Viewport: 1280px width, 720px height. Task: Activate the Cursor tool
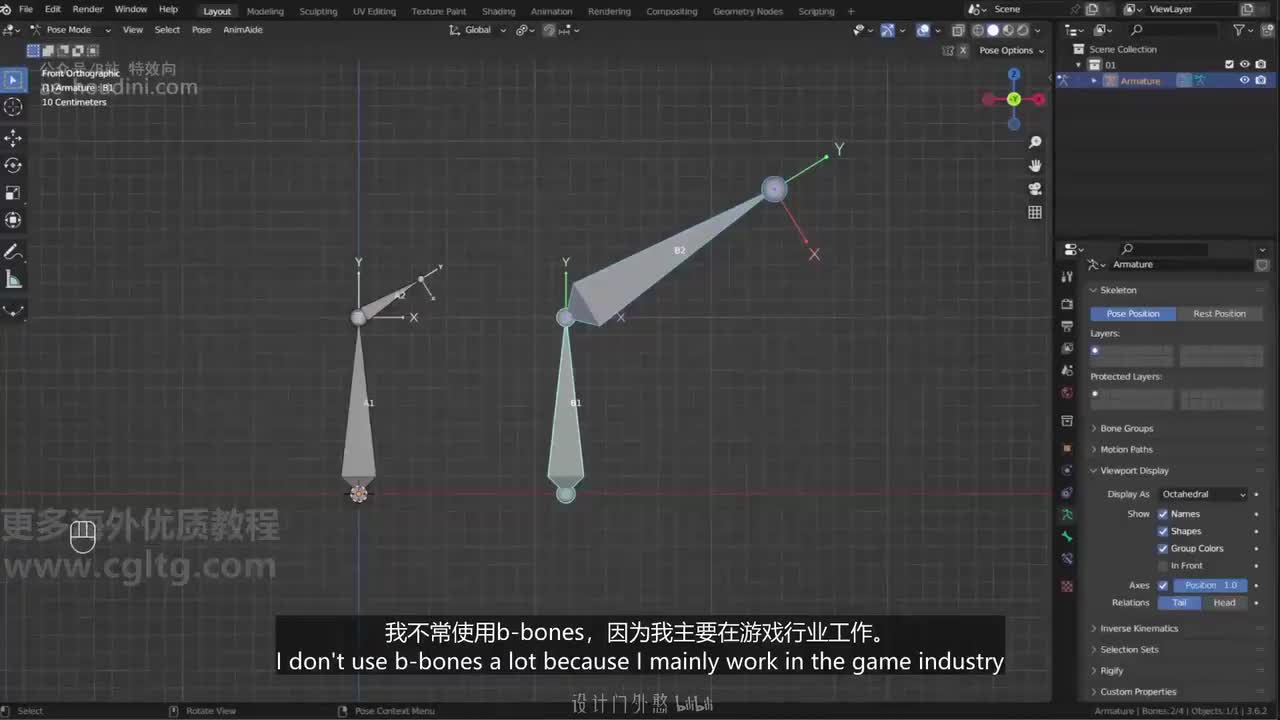[13, 107]
